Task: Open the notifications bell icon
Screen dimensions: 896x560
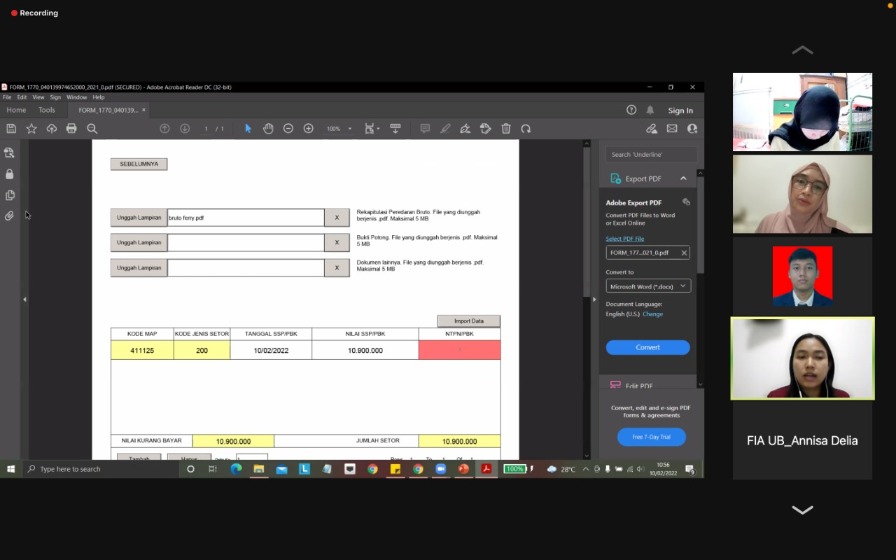Action: tap(650, 110)
